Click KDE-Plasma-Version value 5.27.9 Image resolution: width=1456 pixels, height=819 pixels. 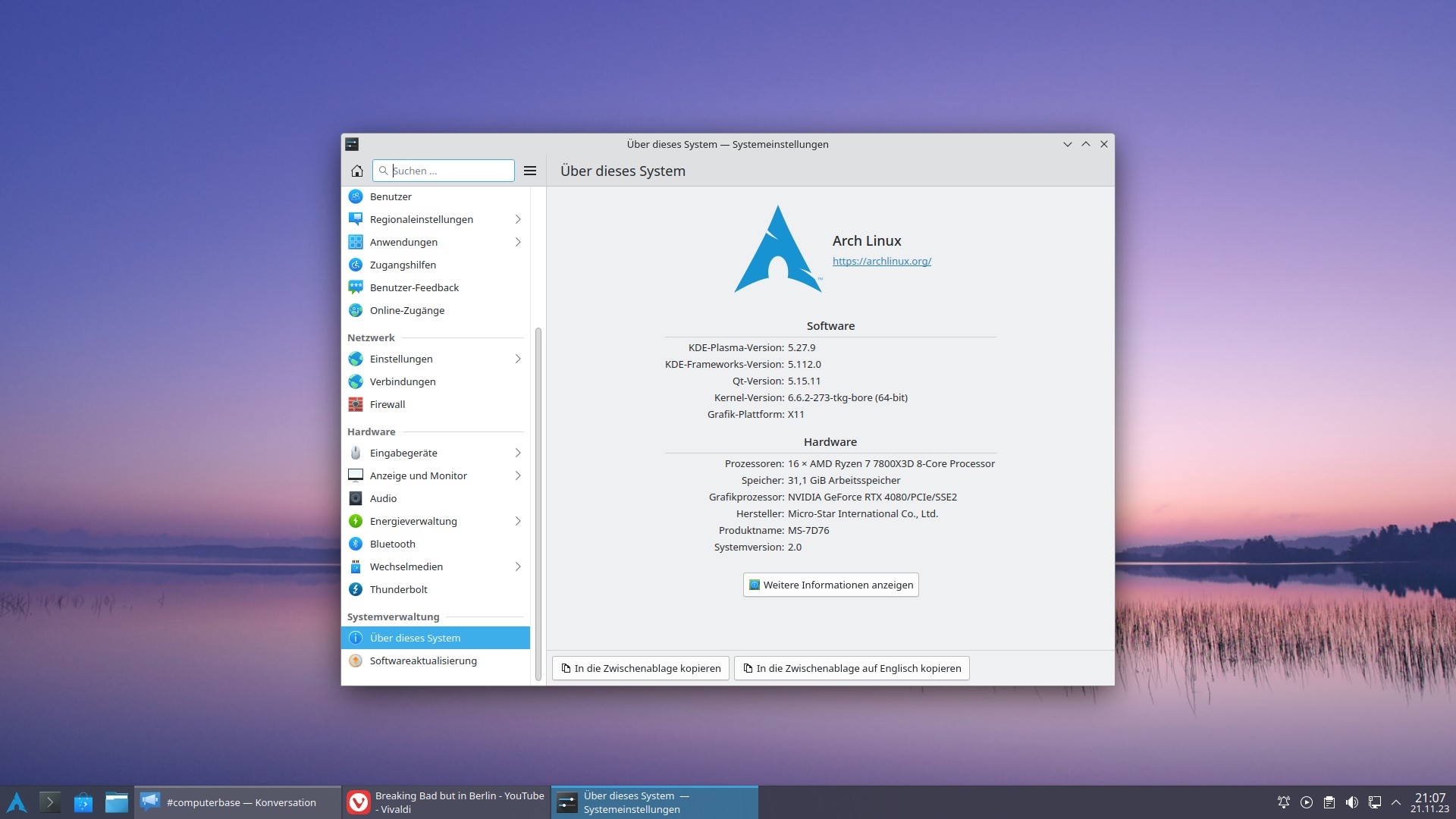click(x=802, y=347)
